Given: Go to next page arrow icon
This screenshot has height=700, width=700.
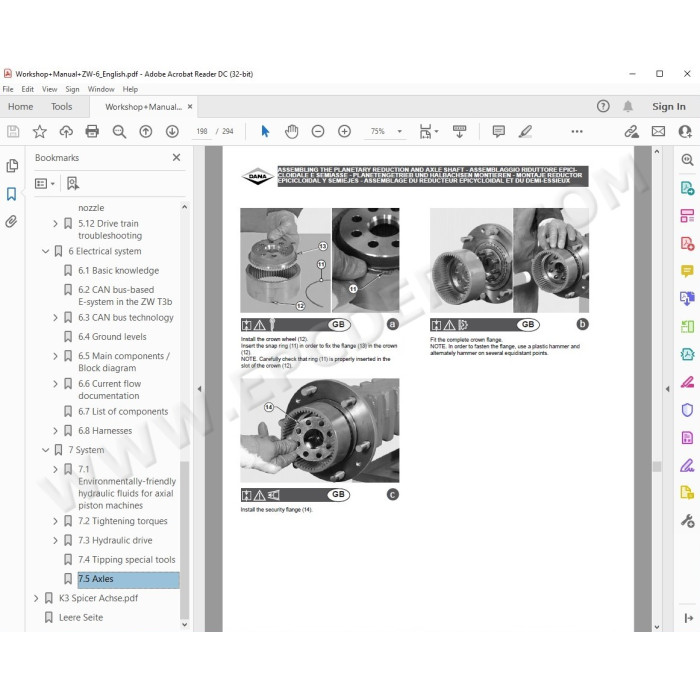Looking at the screenshot, I should [172, 131].
